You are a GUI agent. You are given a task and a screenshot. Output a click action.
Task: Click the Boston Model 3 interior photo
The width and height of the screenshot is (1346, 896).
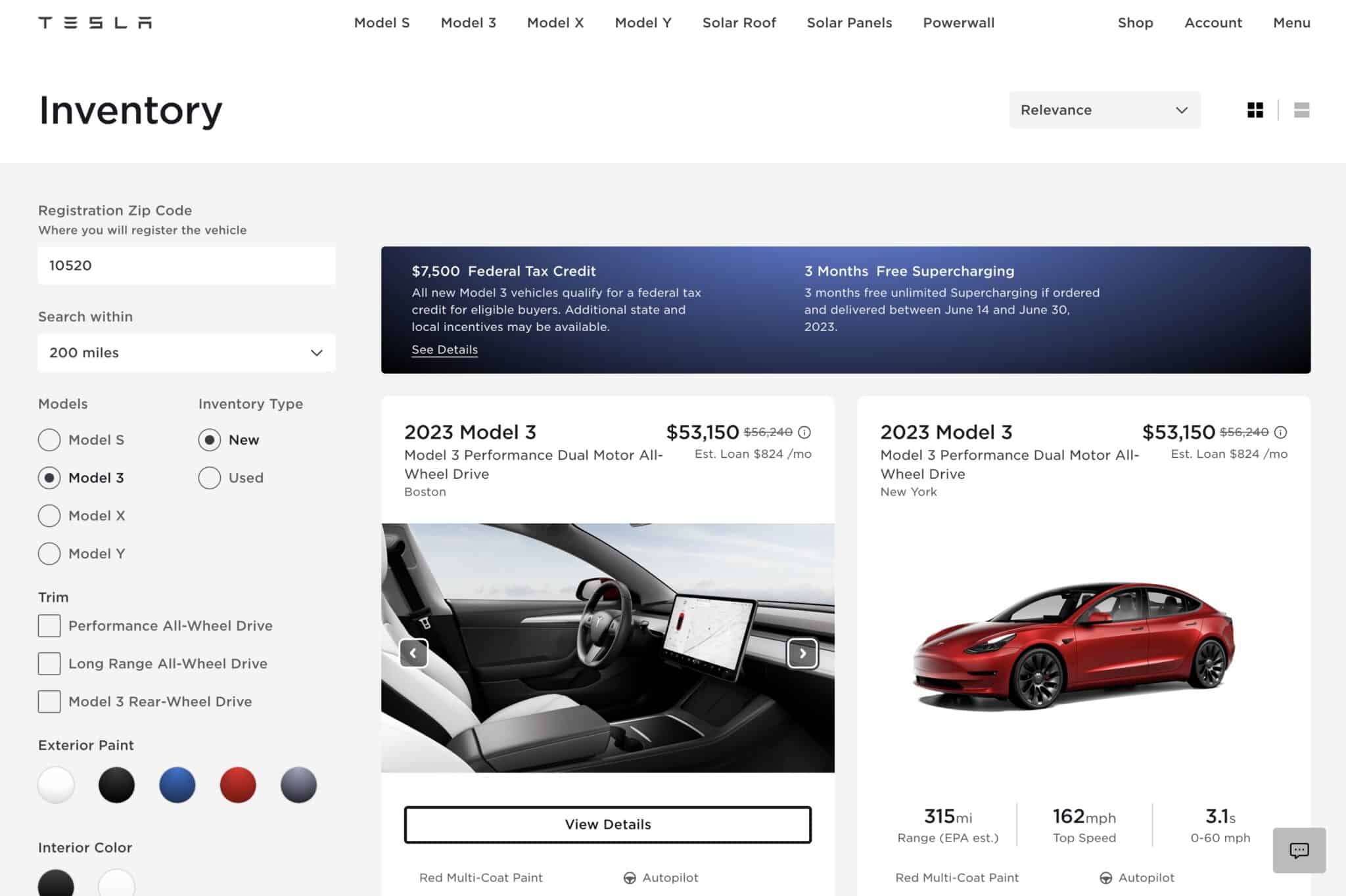tap(608, 648)
